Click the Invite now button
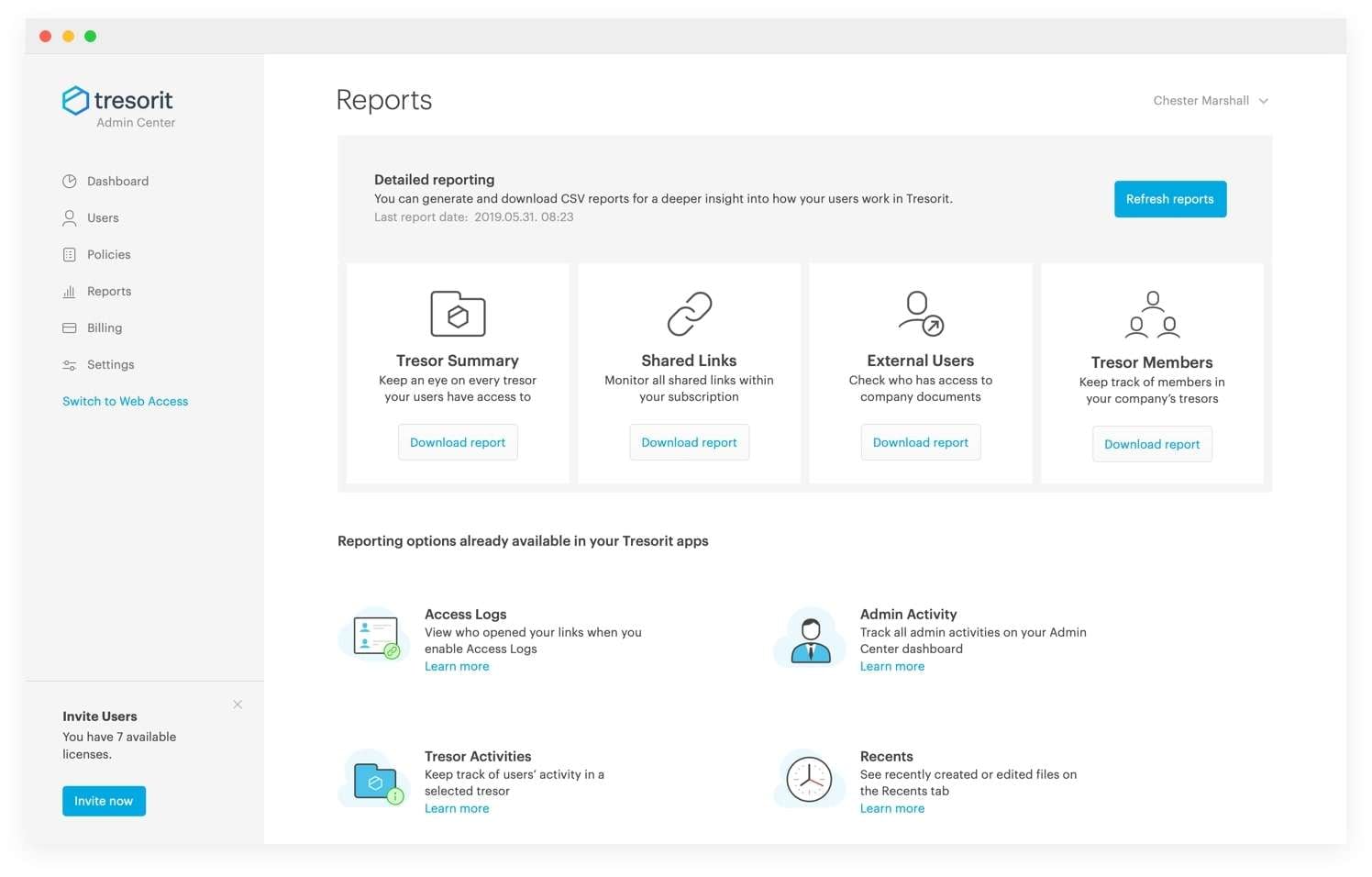This screenshot has width=1372, height=877. pyautogui.click(x=104, y=801)
